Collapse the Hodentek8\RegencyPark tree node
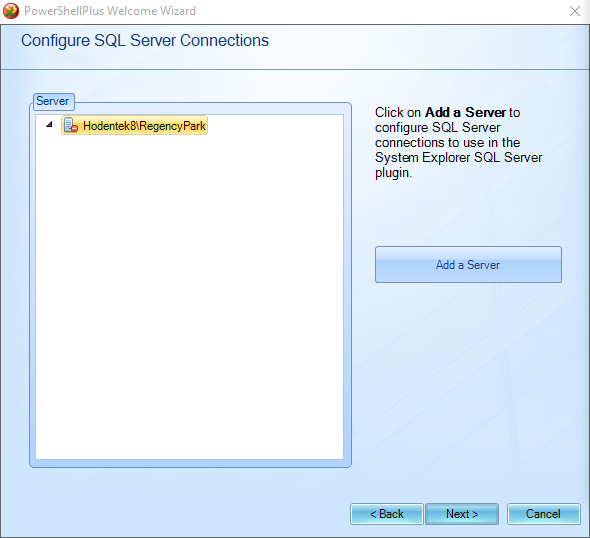 point(49,125)
